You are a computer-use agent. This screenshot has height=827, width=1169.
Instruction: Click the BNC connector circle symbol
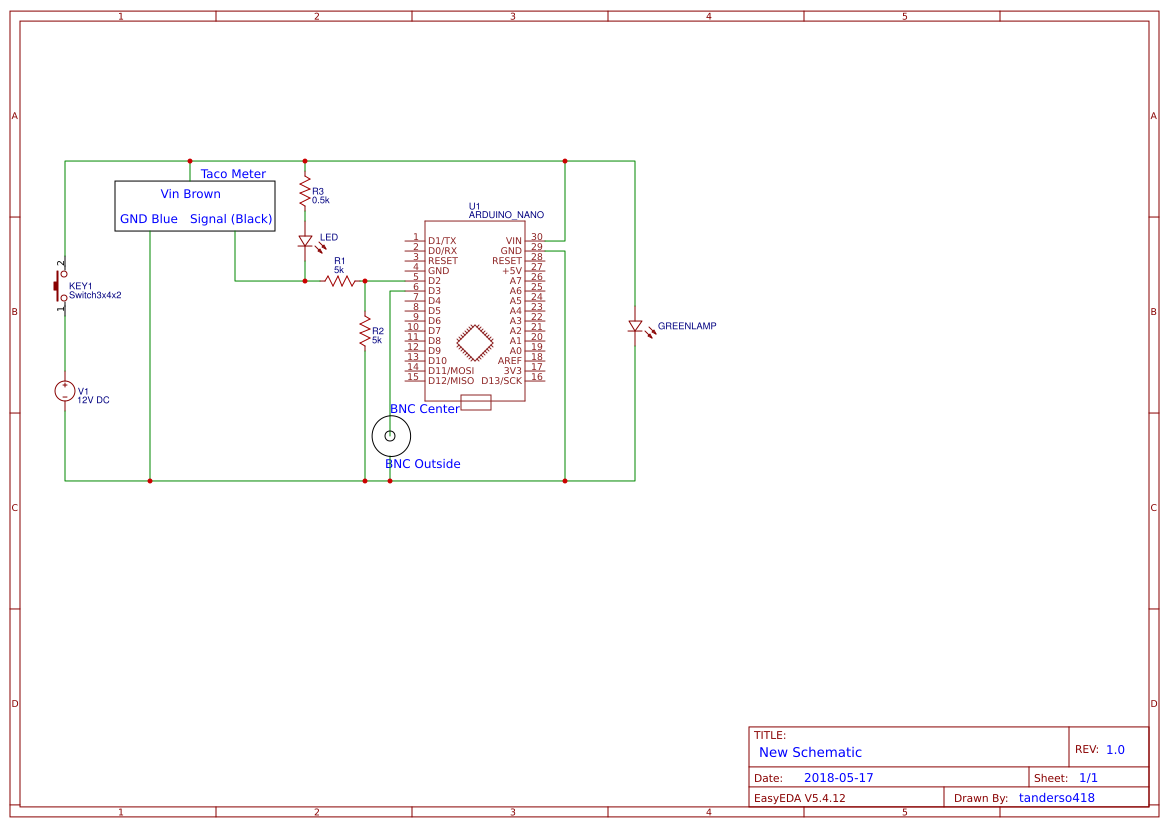coord(391,435)
